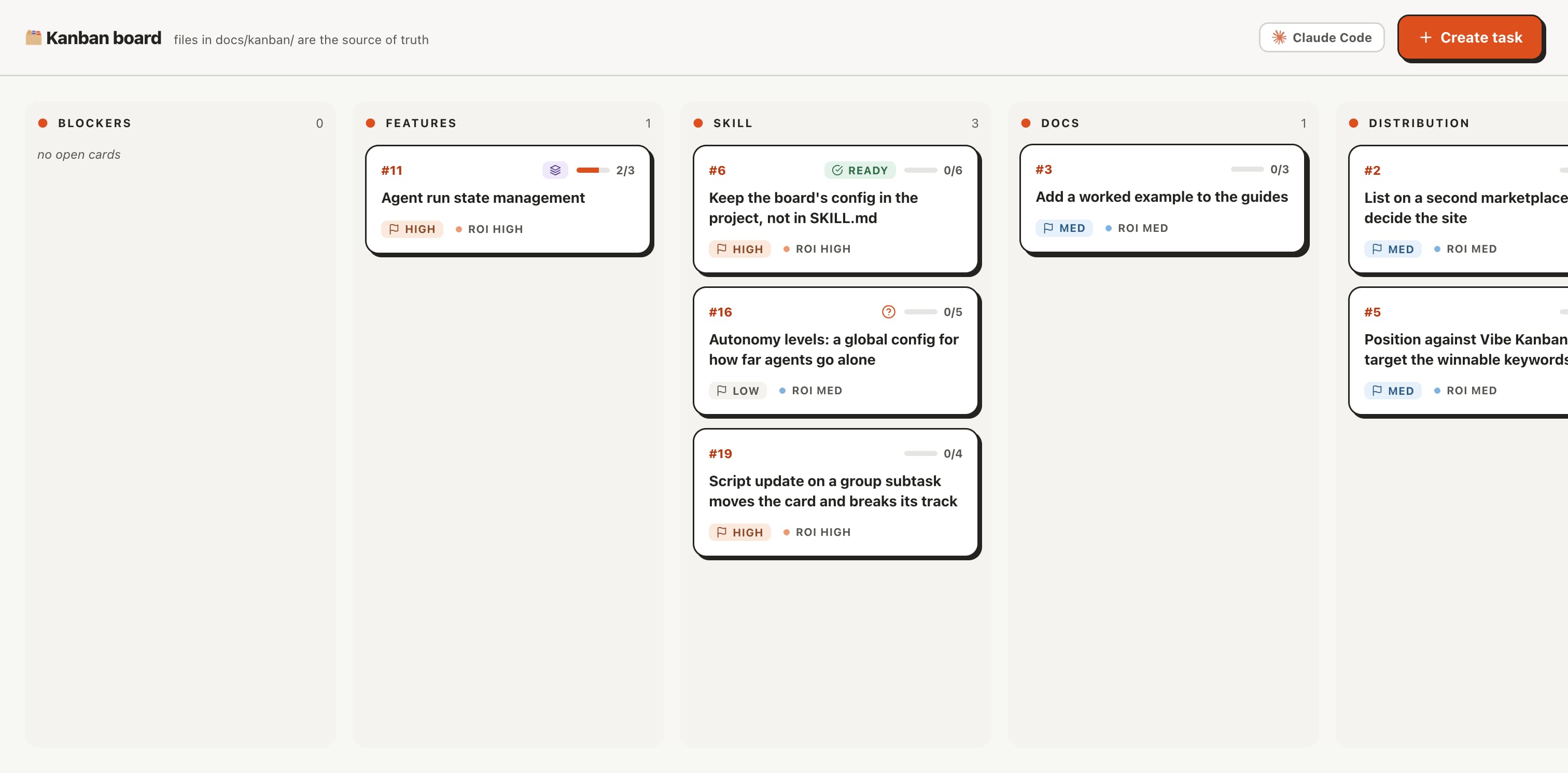Click the HIGH priority flag on card #19
The width and height of the screenshot is (1568, 773).
pyautogui.click(x=739, y=532)
